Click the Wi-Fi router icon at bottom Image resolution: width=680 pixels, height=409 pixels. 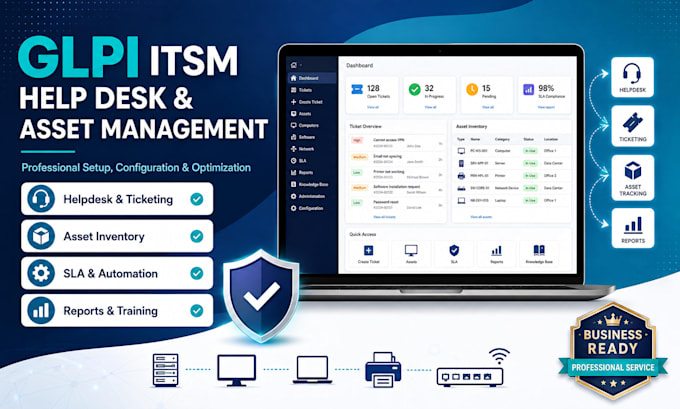coord(472,367)
